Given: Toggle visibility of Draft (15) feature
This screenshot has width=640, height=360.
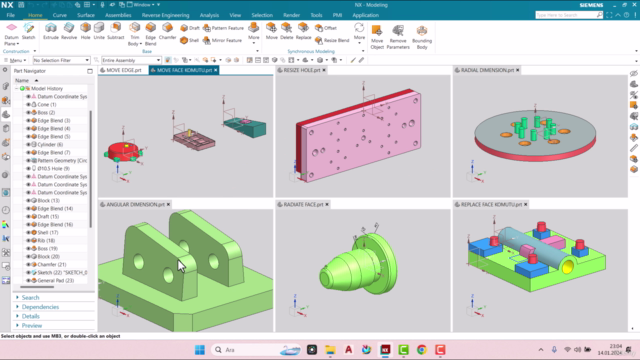Looking at the screenshot, I should [28, 216].
